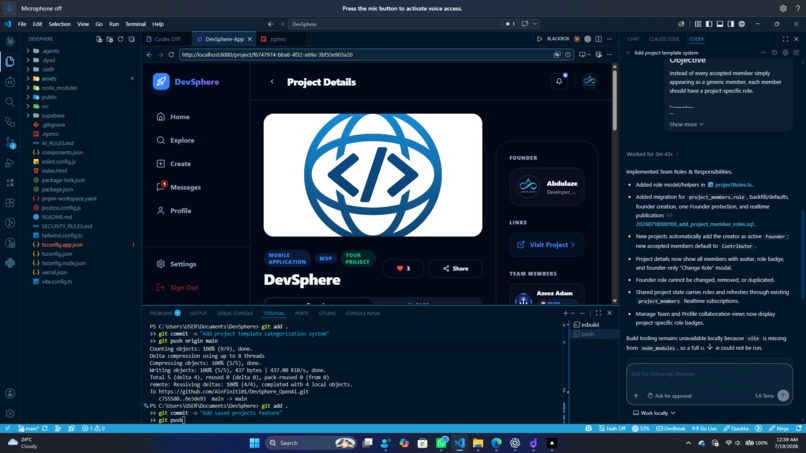The width and height of the screenshot is (806, 453).
Task: Like the project with heart button
Action: point(403,268)
